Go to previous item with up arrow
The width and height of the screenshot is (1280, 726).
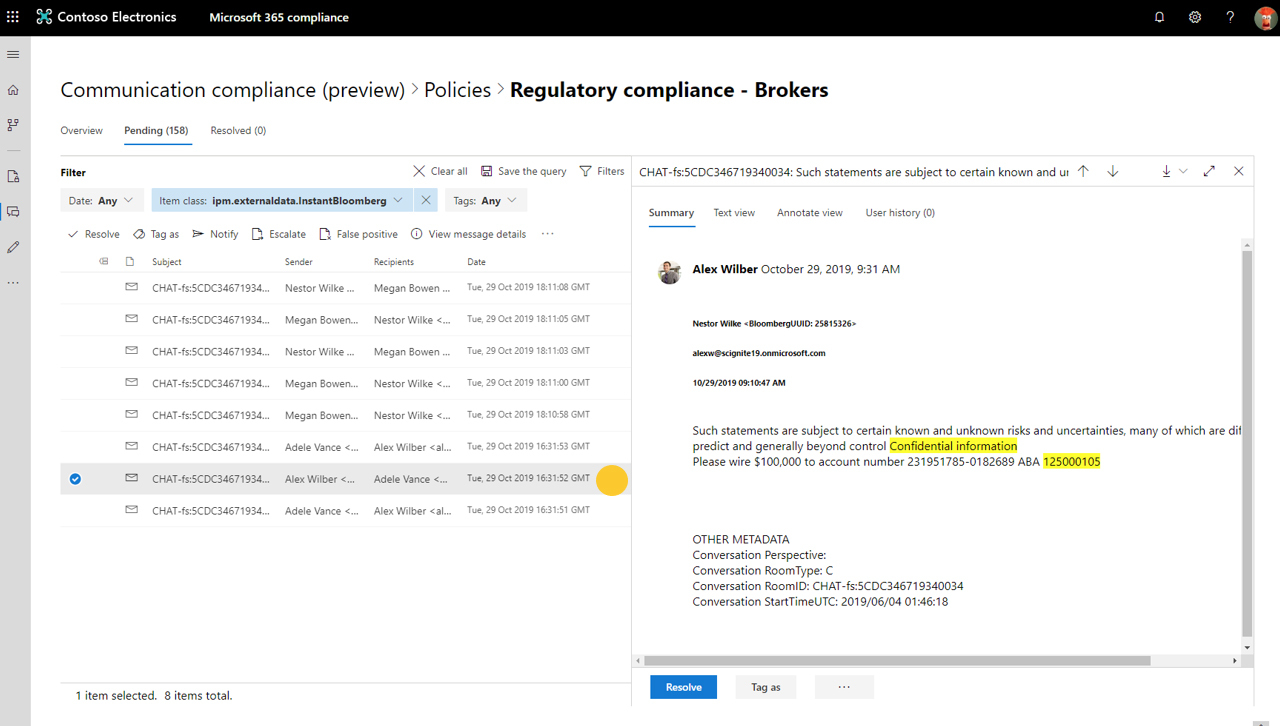(x=1083, y=171)
